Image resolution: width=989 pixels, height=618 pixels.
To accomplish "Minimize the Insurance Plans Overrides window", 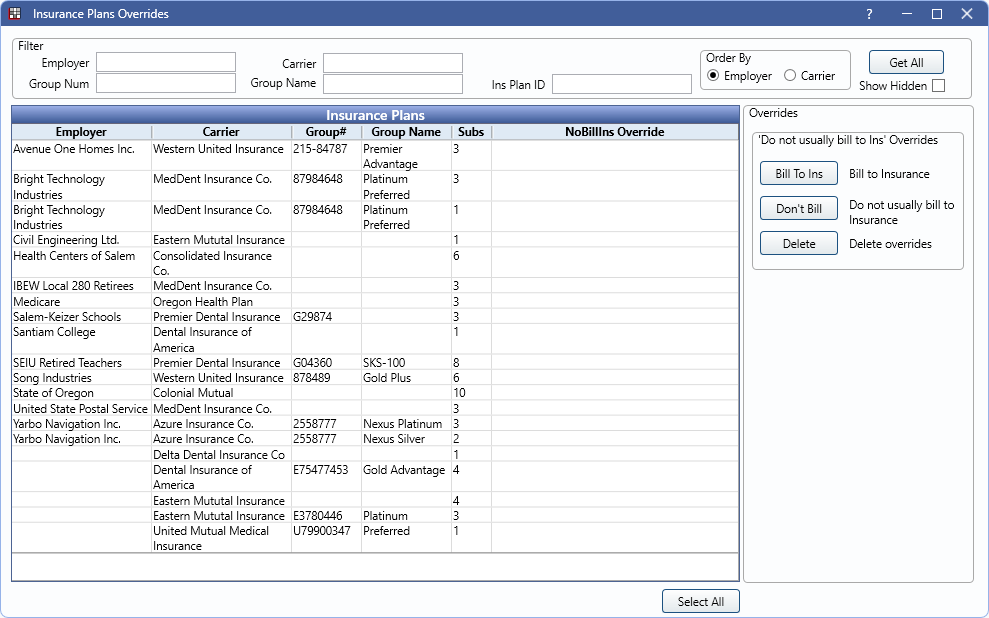I will [x=905, y=14].
